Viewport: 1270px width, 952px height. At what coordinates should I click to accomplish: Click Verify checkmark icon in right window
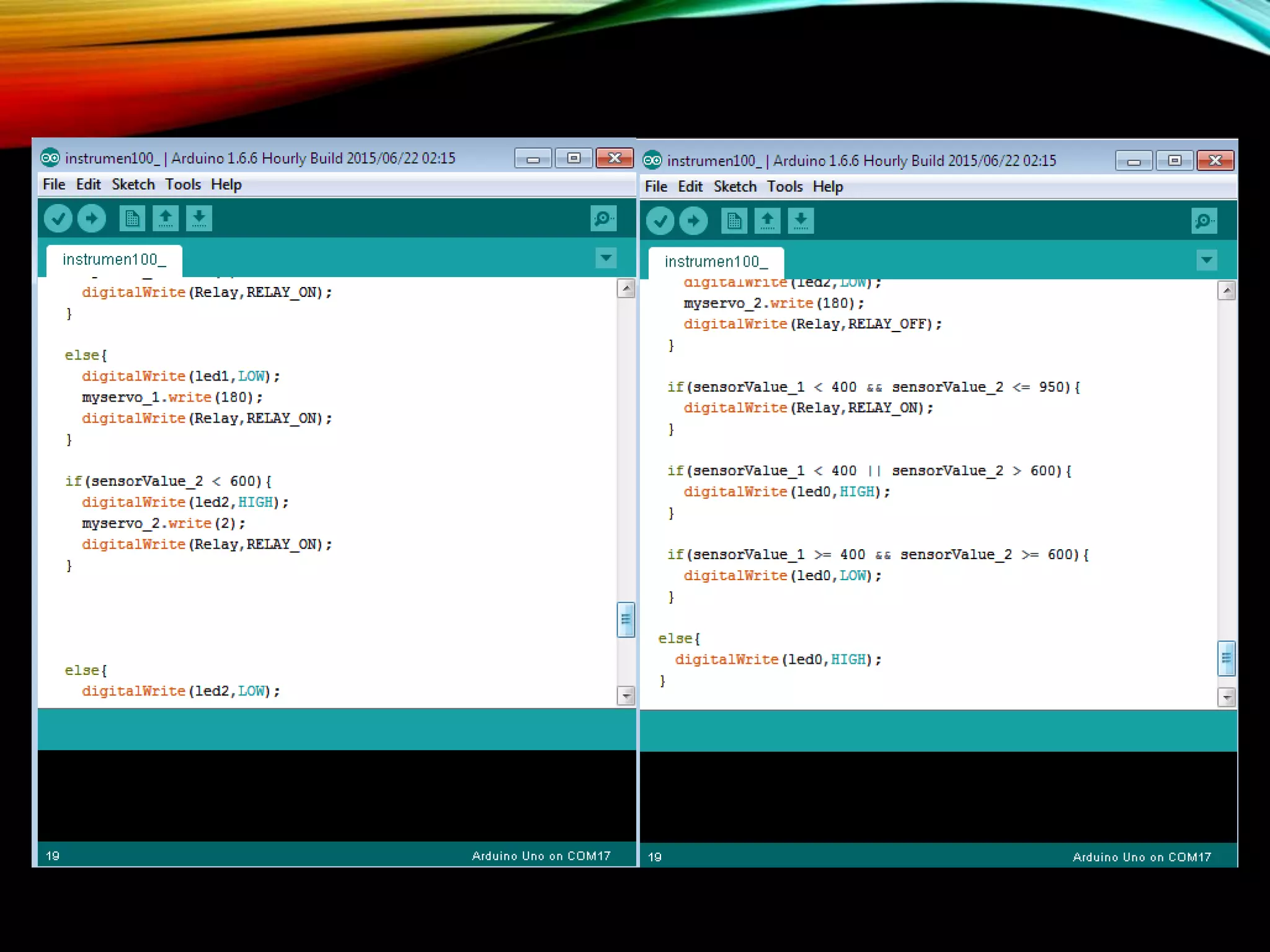pos(660,221)
